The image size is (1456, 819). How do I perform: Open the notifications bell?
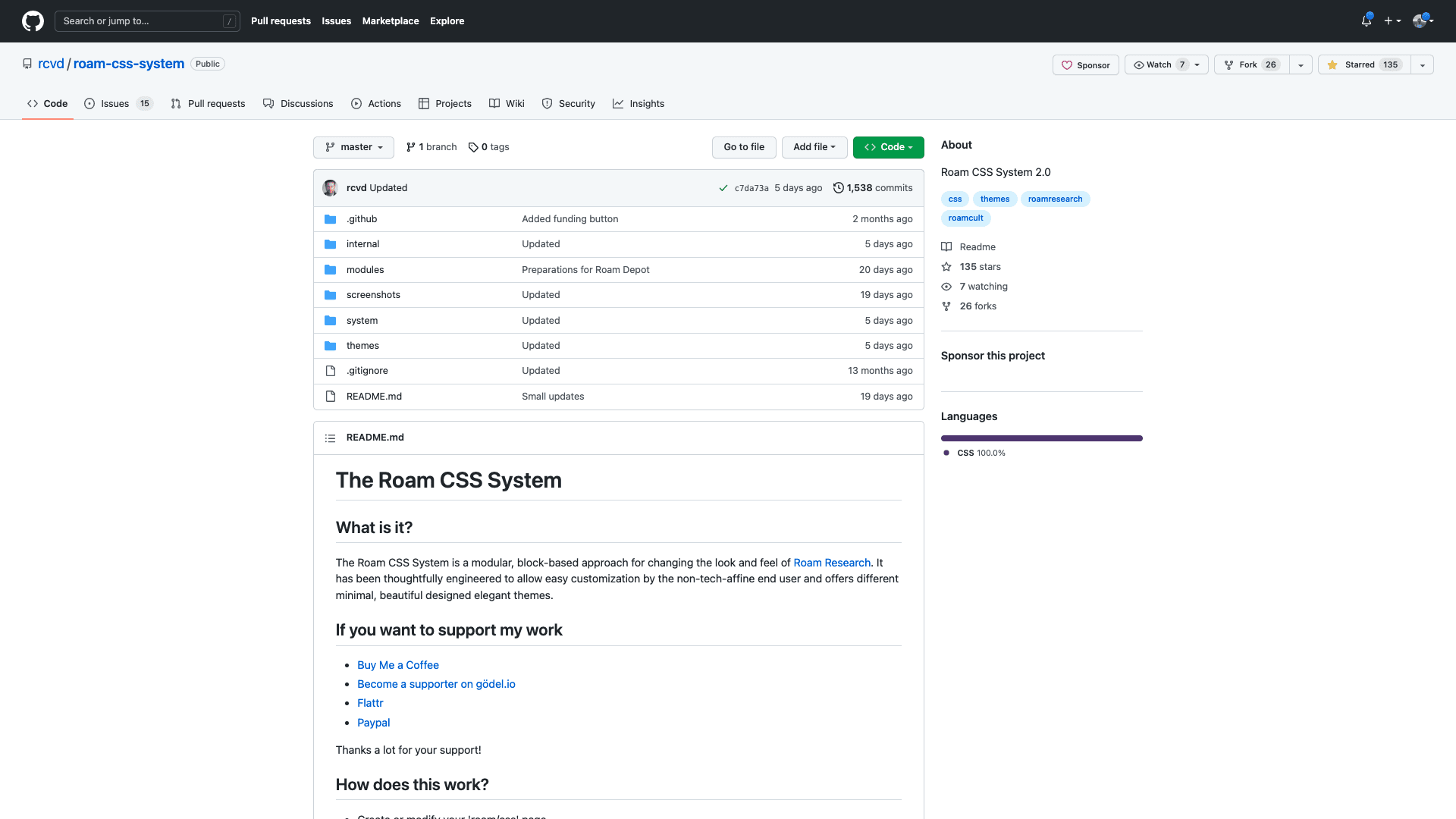(x=1367, y=20)
